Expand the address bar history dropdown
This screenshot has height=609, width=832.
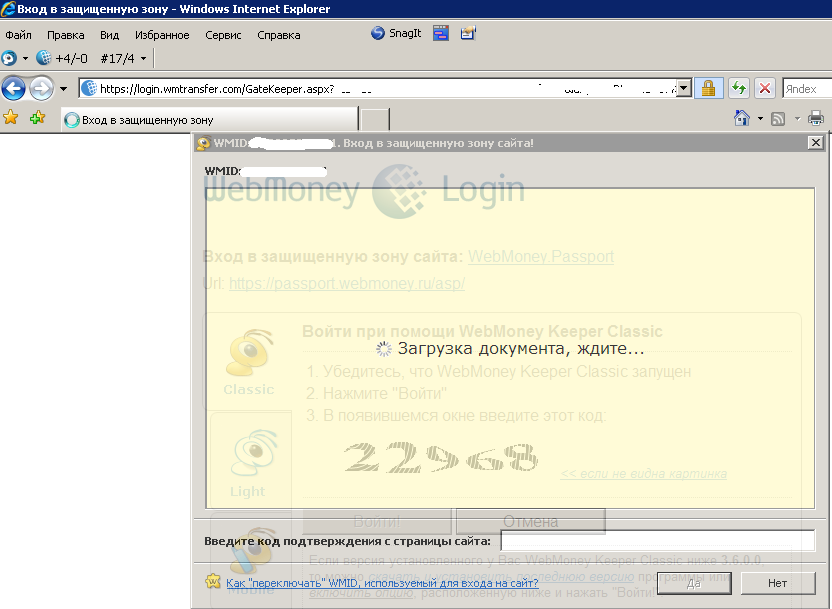[x=684, y=88]
